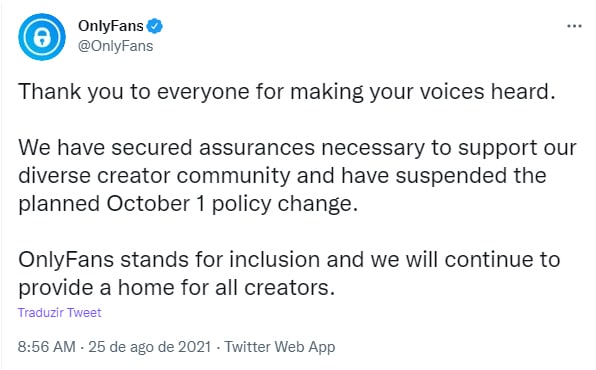Click the Traduzir Tweet link
Viewport: 596px width, 370px height.
59,313
